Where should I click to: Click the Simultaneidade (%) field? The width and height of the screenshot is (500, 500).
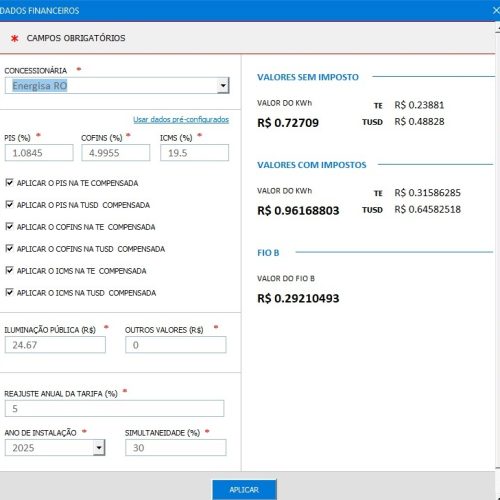click(176, 448)
